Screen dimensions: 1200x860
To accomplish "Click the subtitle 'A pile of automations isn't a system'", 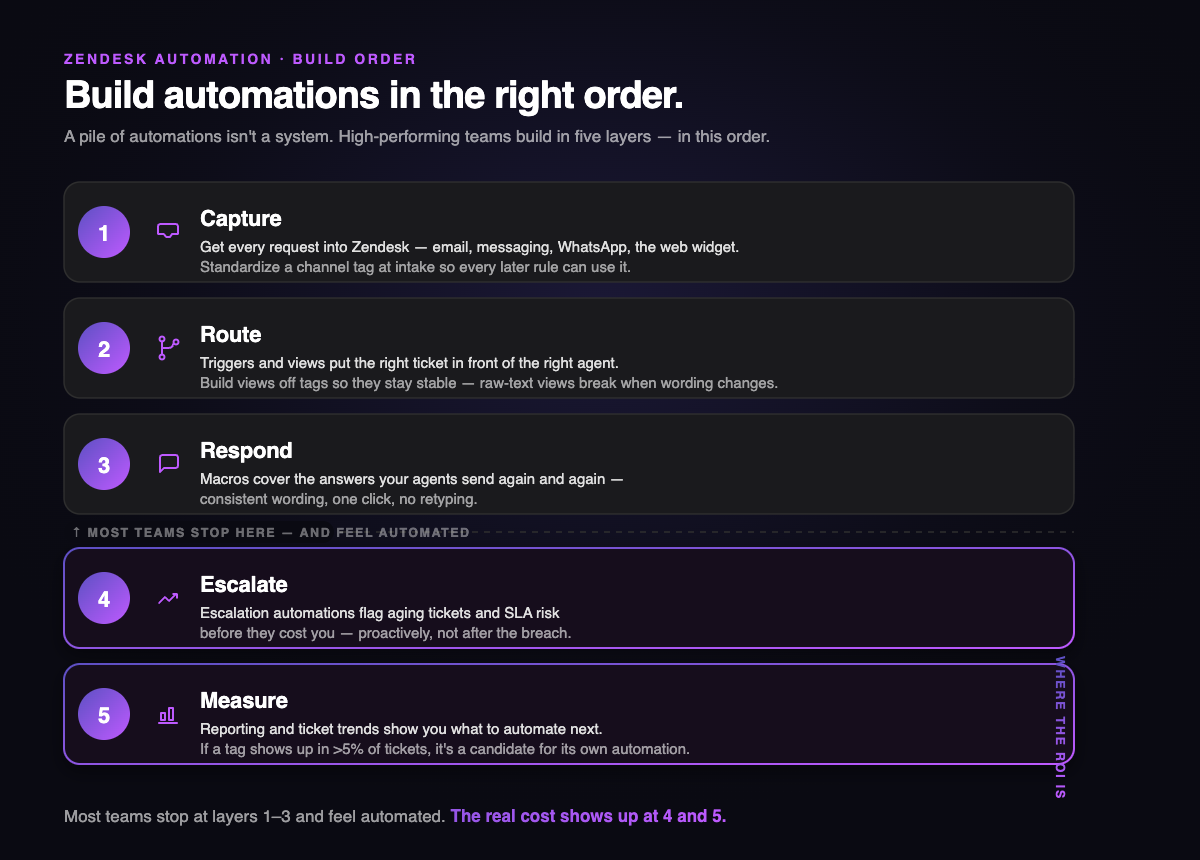I will [417, 136].
